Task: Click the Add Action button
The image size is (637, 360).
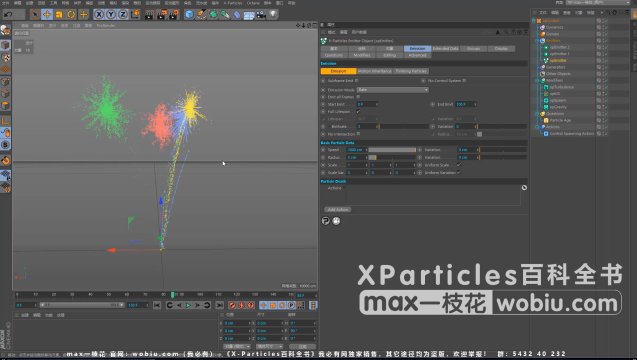Action: tap(338, 210)
